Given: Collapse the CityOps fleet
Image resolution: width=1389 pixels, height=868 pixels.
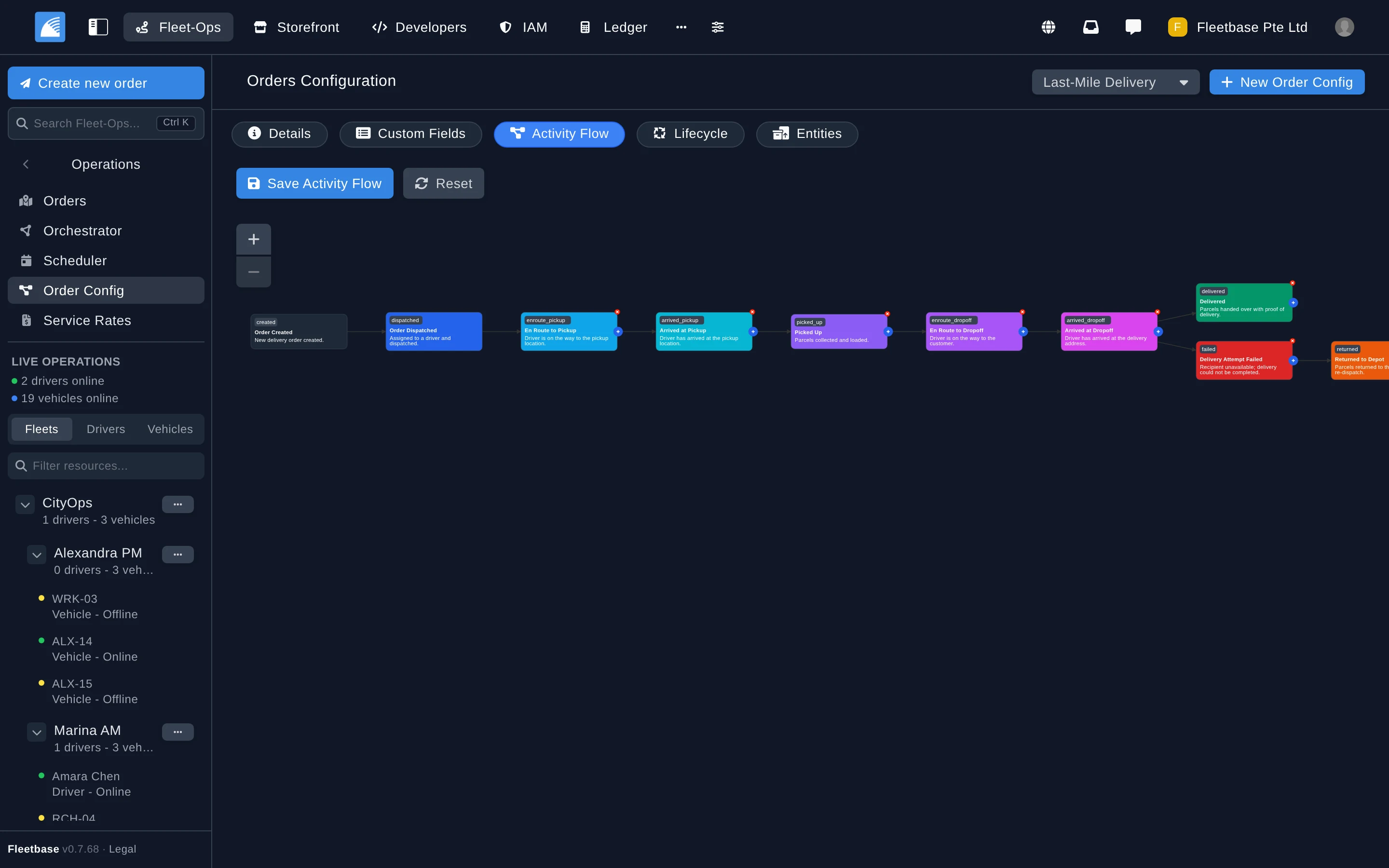Looking at the screenshot, I should pos(25,505).
